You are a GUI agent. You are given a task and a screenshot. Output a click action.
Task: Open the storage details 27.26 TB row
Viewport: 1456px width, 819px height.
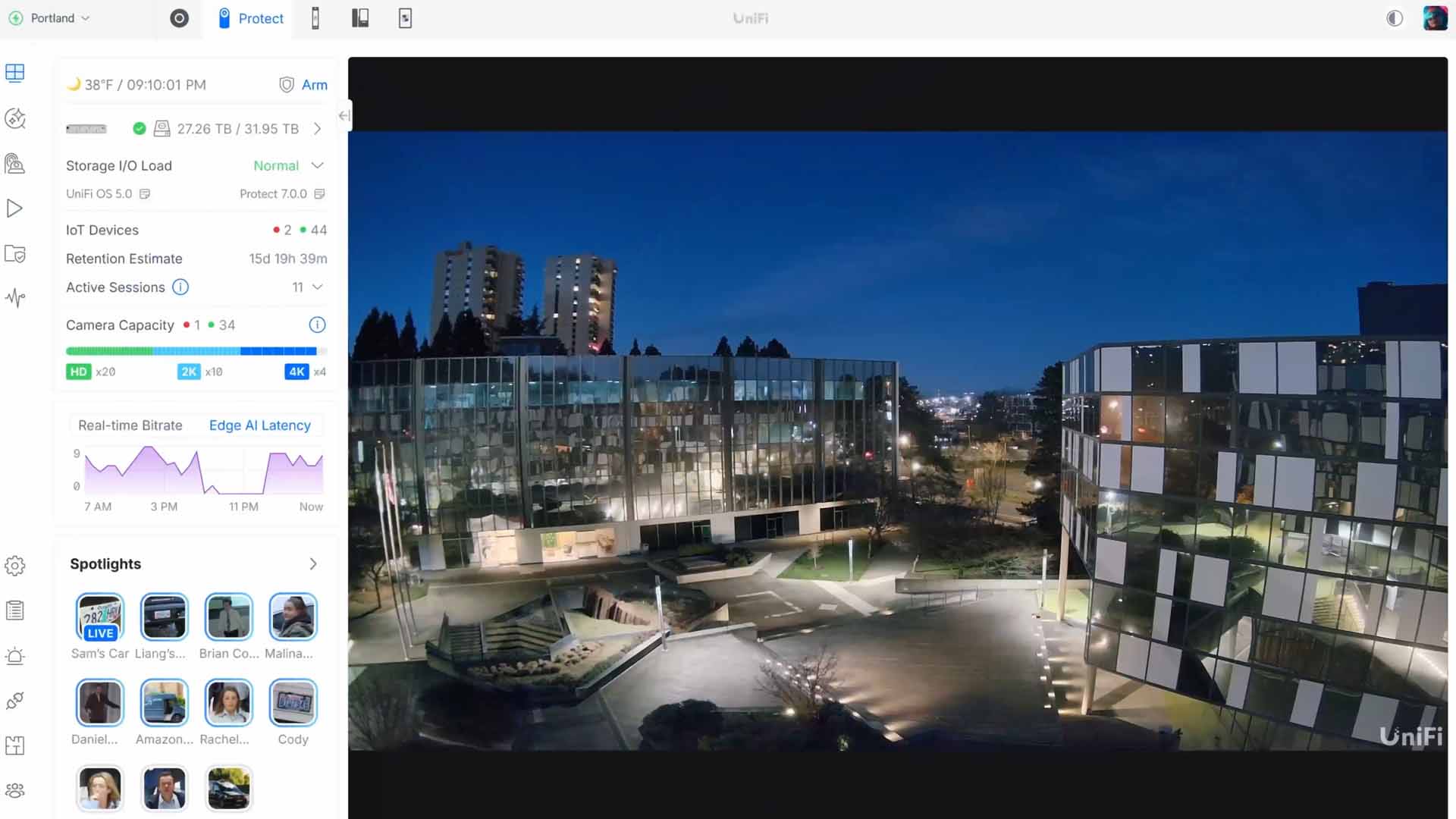click(x=237, y=129)
